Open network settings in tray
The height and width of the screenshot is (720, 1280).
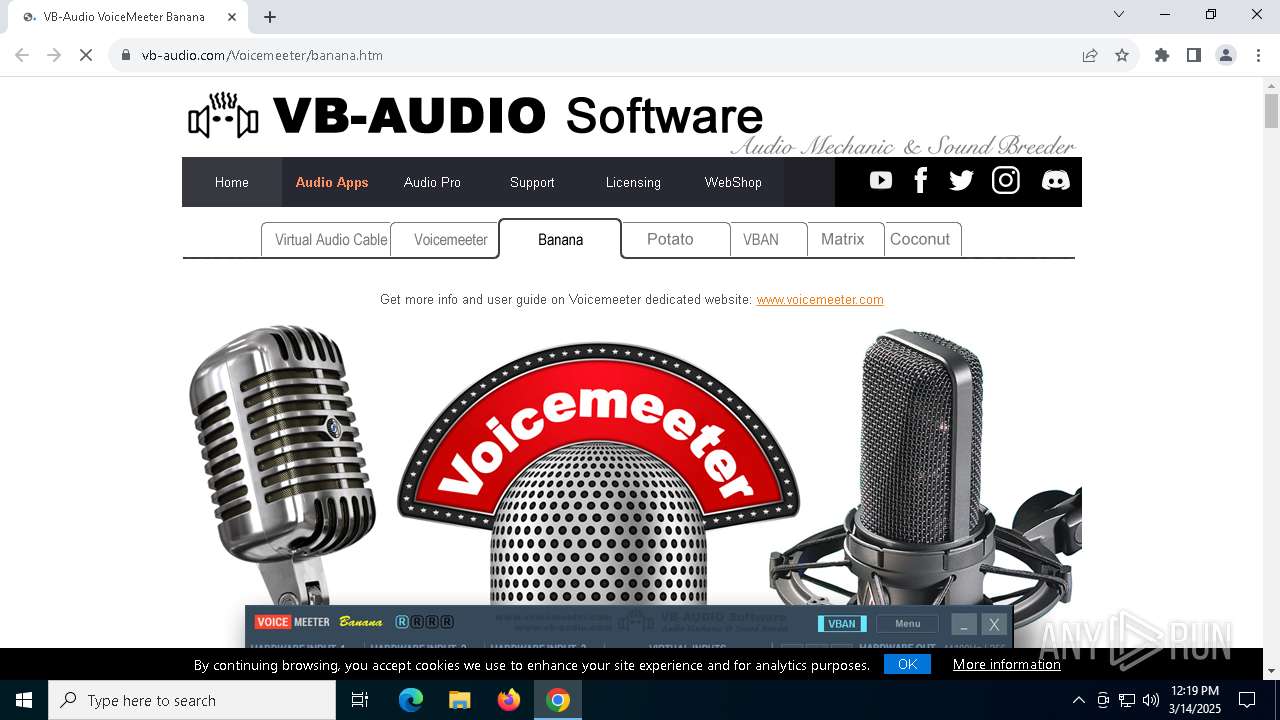[x=1127, y=700]
